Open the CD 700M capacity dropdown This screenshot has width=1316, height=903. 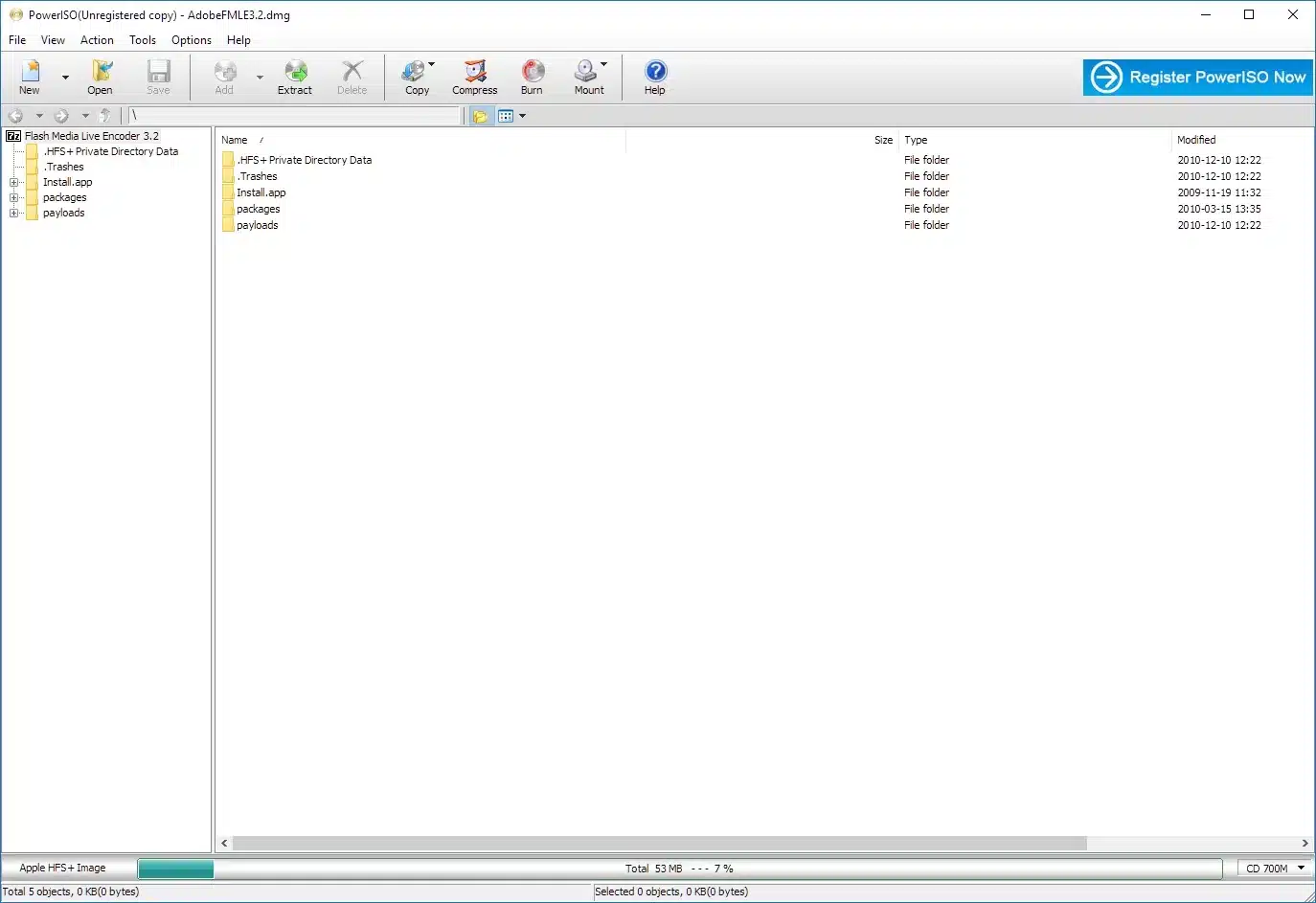(1299, 868)
